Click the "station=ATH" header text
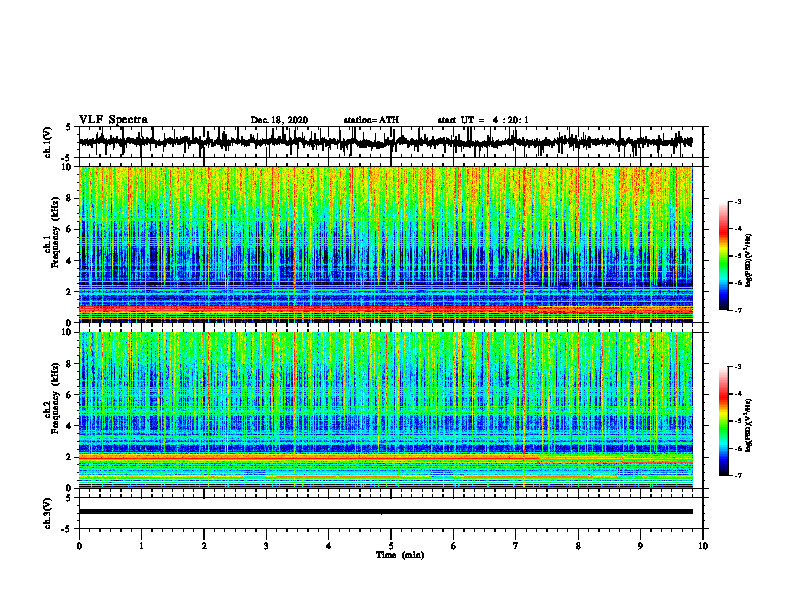792x612 pixels. pyautogui.click(x=371, y=120)
